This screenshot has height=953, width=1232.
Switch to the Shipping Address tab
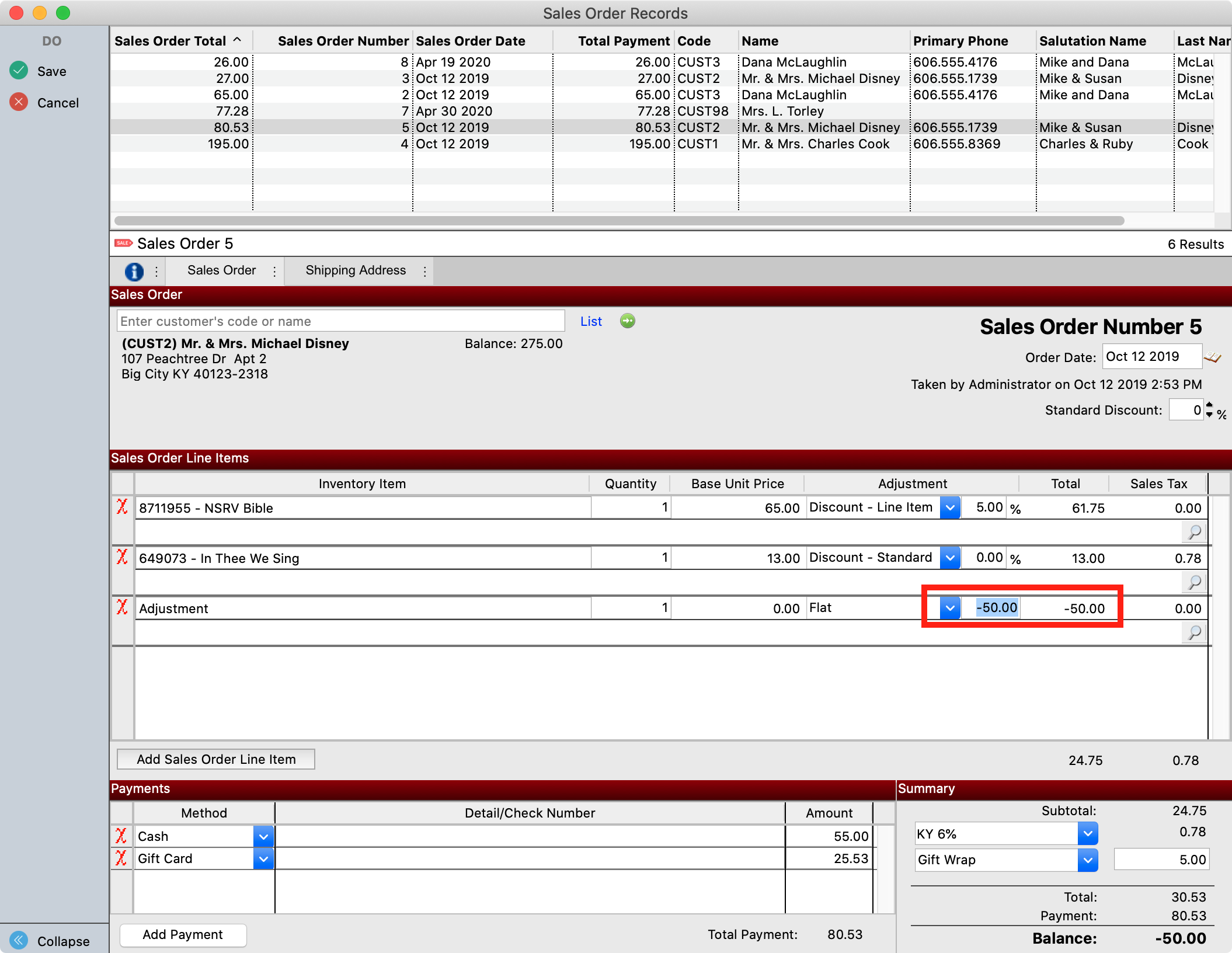point(355,270)
